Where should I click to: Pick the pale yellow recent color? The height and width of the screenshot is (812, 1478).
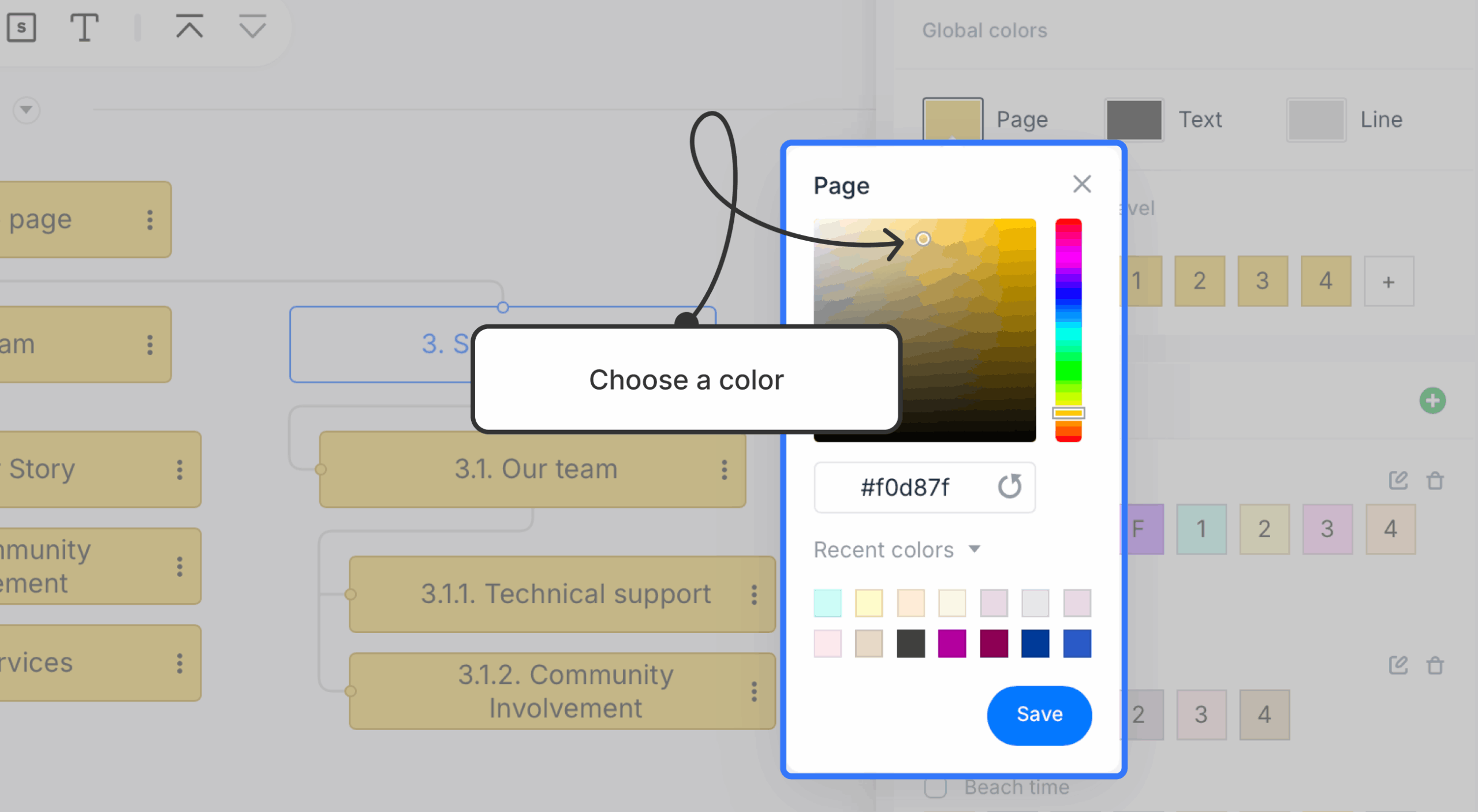point(869,603)
